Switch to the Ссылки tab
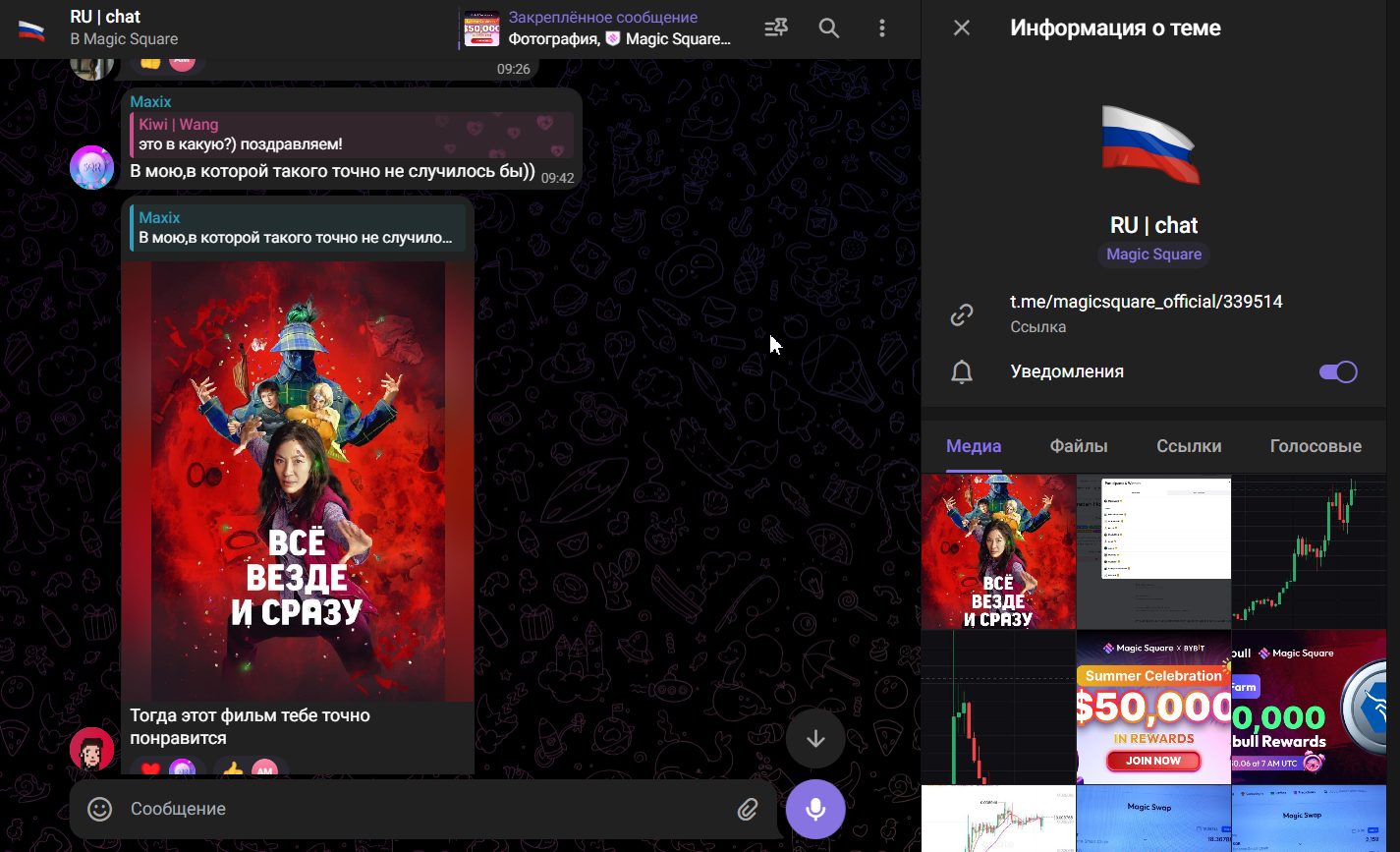This screenshot has width=1400, height=852. coord(1189,446)
